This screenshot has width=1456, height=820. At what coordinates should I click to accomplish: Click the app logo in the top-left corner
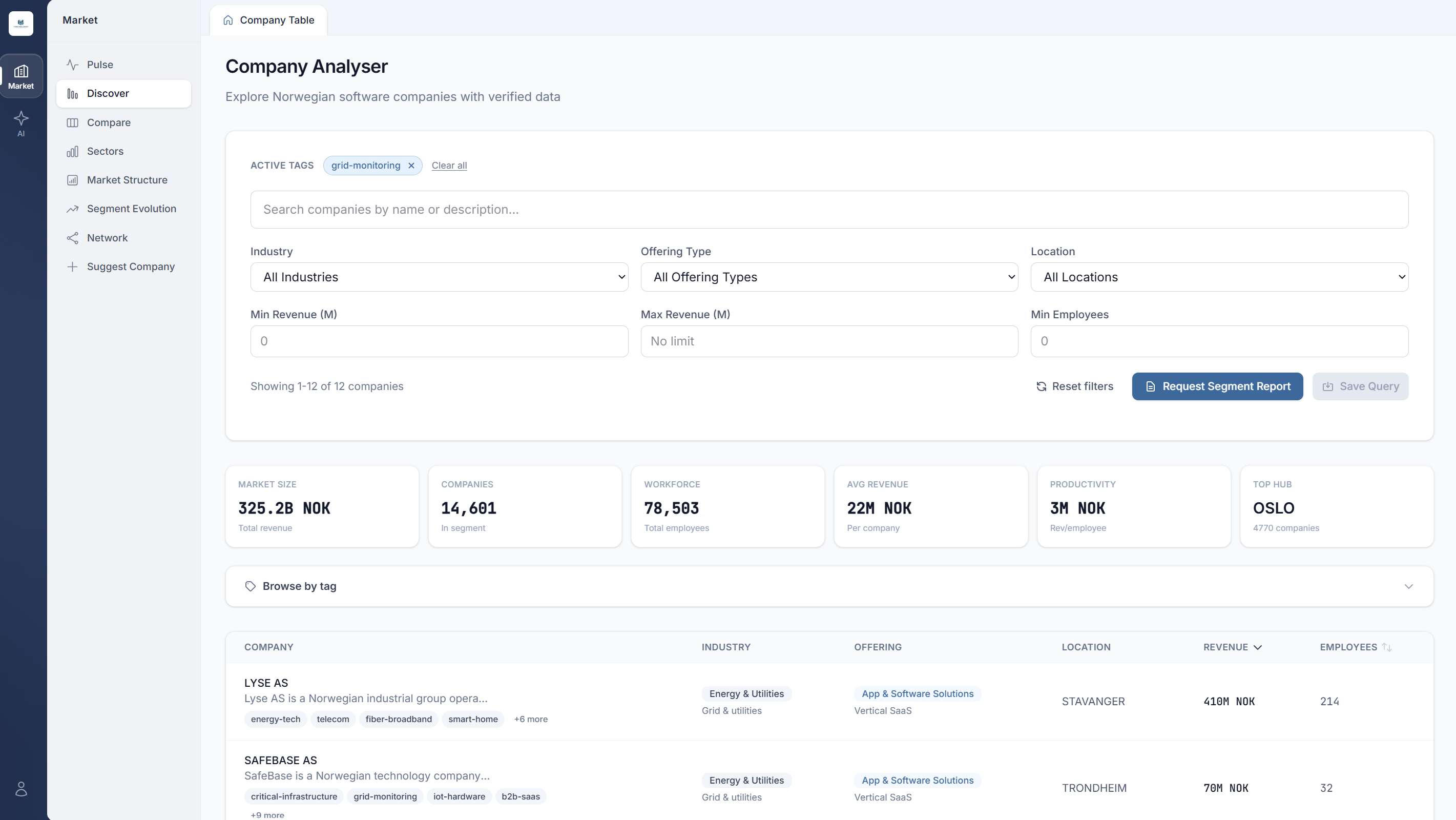[x=21, y=23]
